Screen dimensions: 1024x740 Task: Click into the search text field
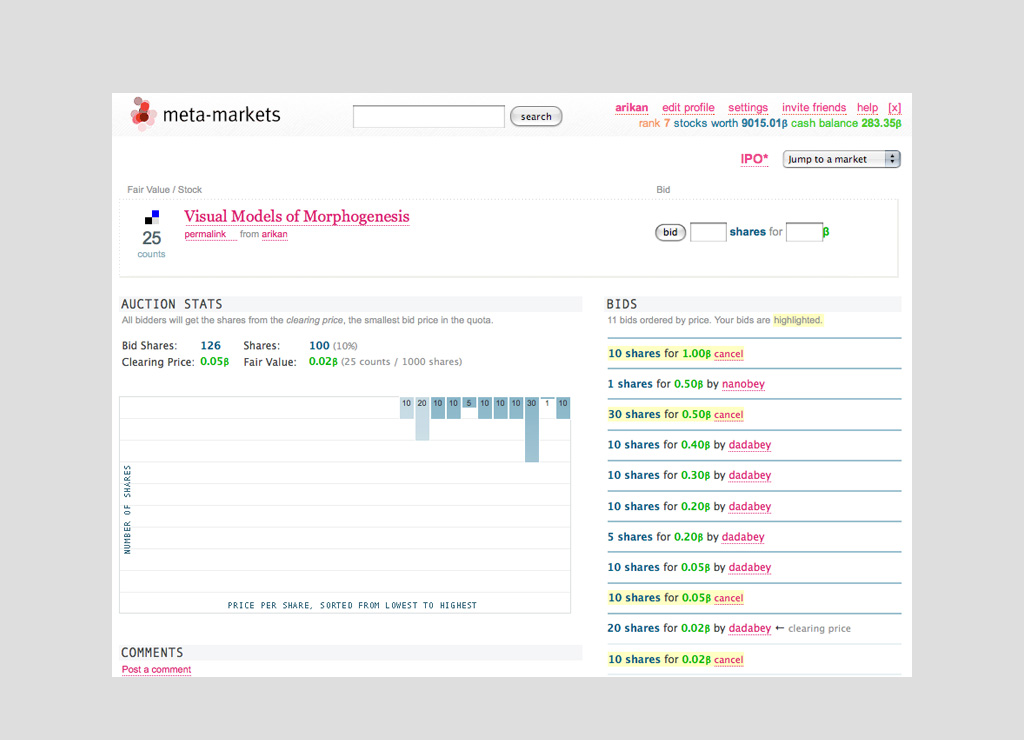point(428,117)
